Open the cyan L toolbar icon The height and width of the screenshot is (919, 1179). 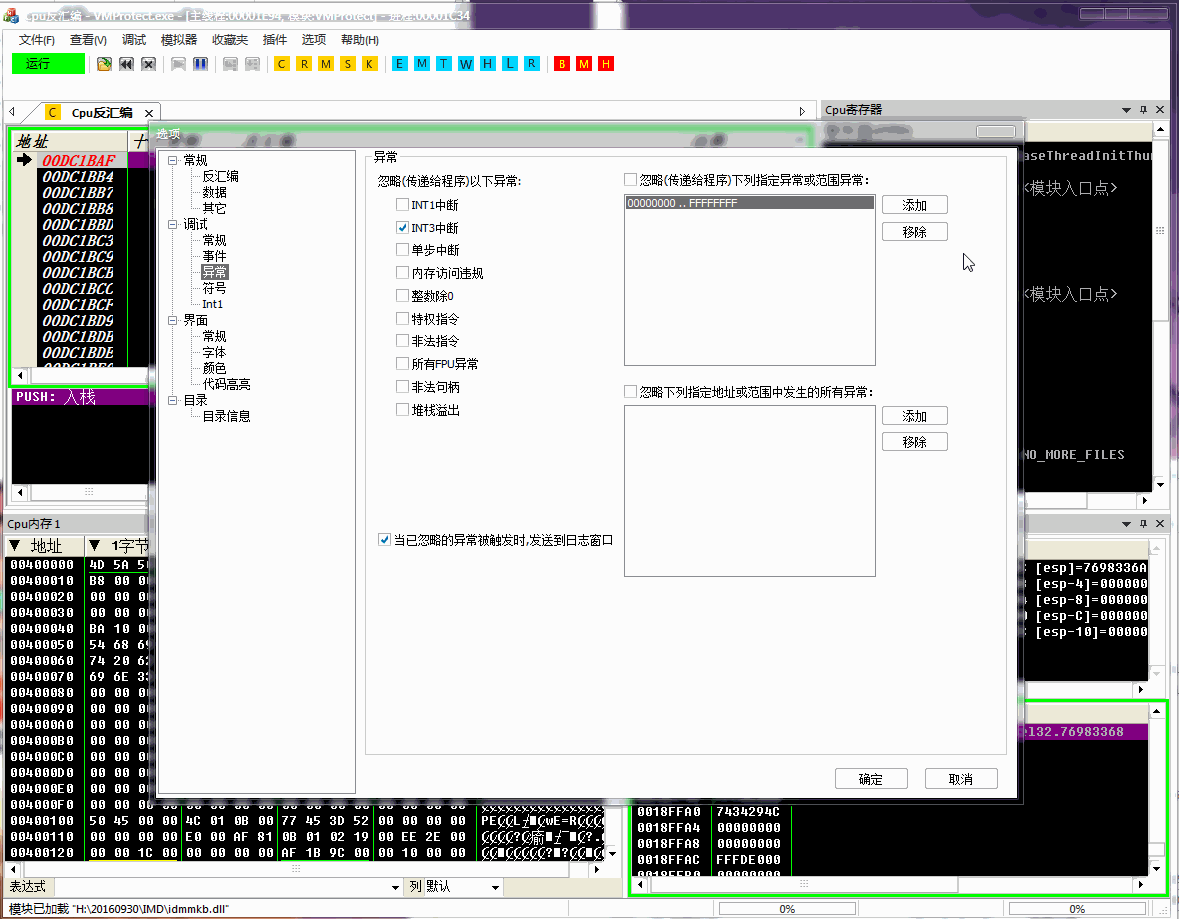pos(510,64)
